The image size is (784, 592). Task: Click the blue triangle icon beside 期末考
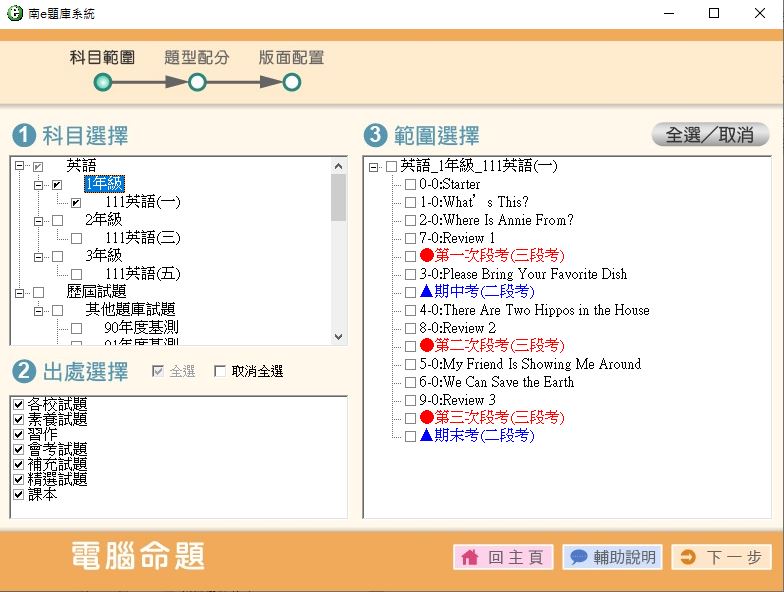[427, 436]
